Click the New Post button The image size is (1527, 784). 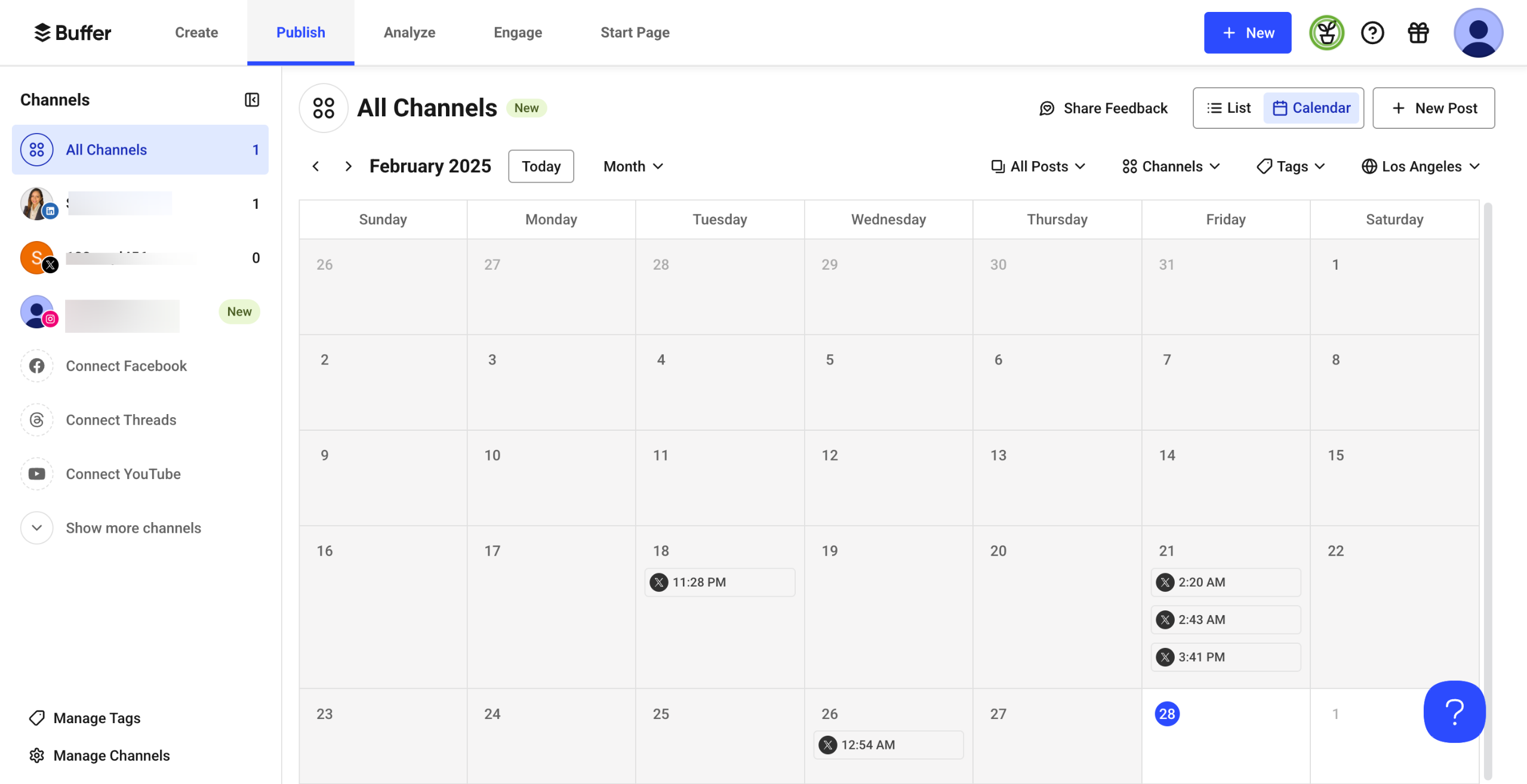pos(1433,108)
